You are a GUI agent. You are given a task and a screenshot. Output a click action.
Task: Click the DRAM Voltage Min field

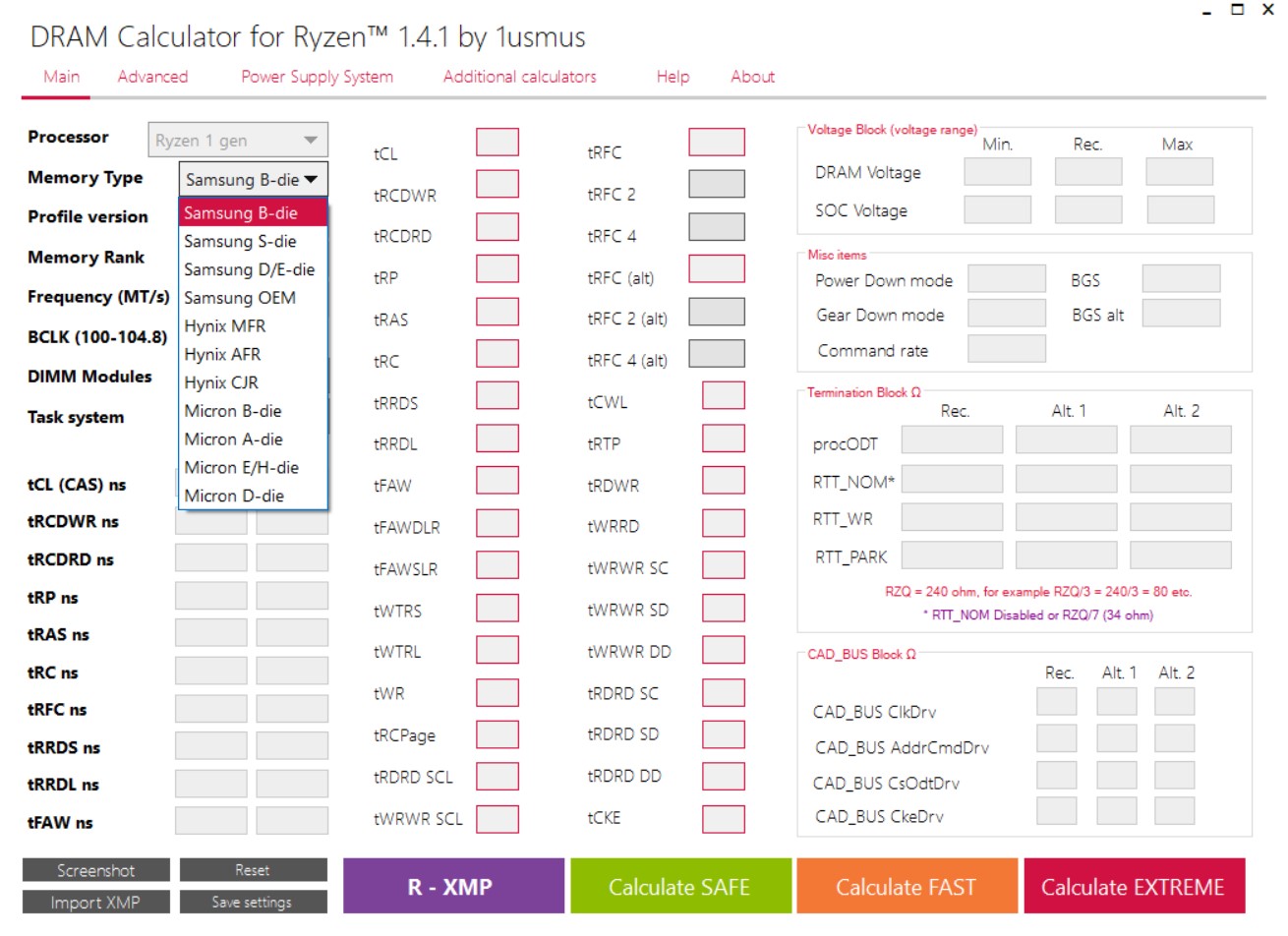(x=998, y=171)
